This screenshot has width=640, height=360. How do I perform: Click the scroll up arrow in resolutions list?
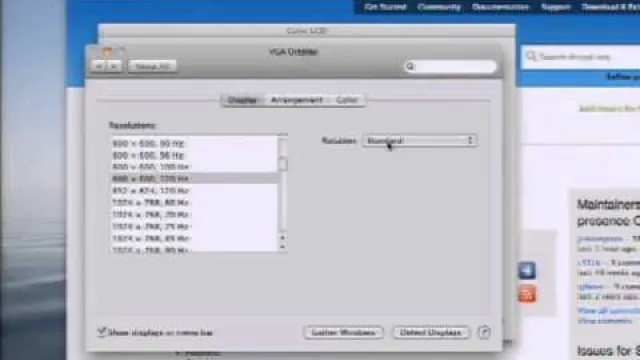click(282, 237)
